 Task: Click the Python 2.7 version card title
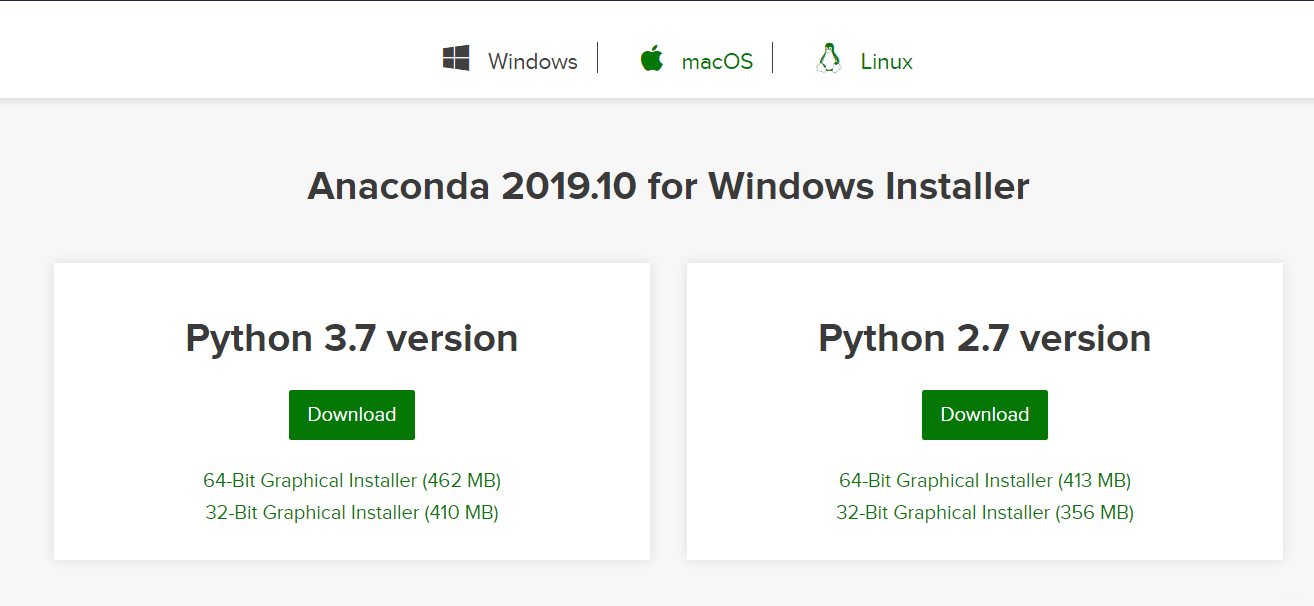tap(984, 337)
